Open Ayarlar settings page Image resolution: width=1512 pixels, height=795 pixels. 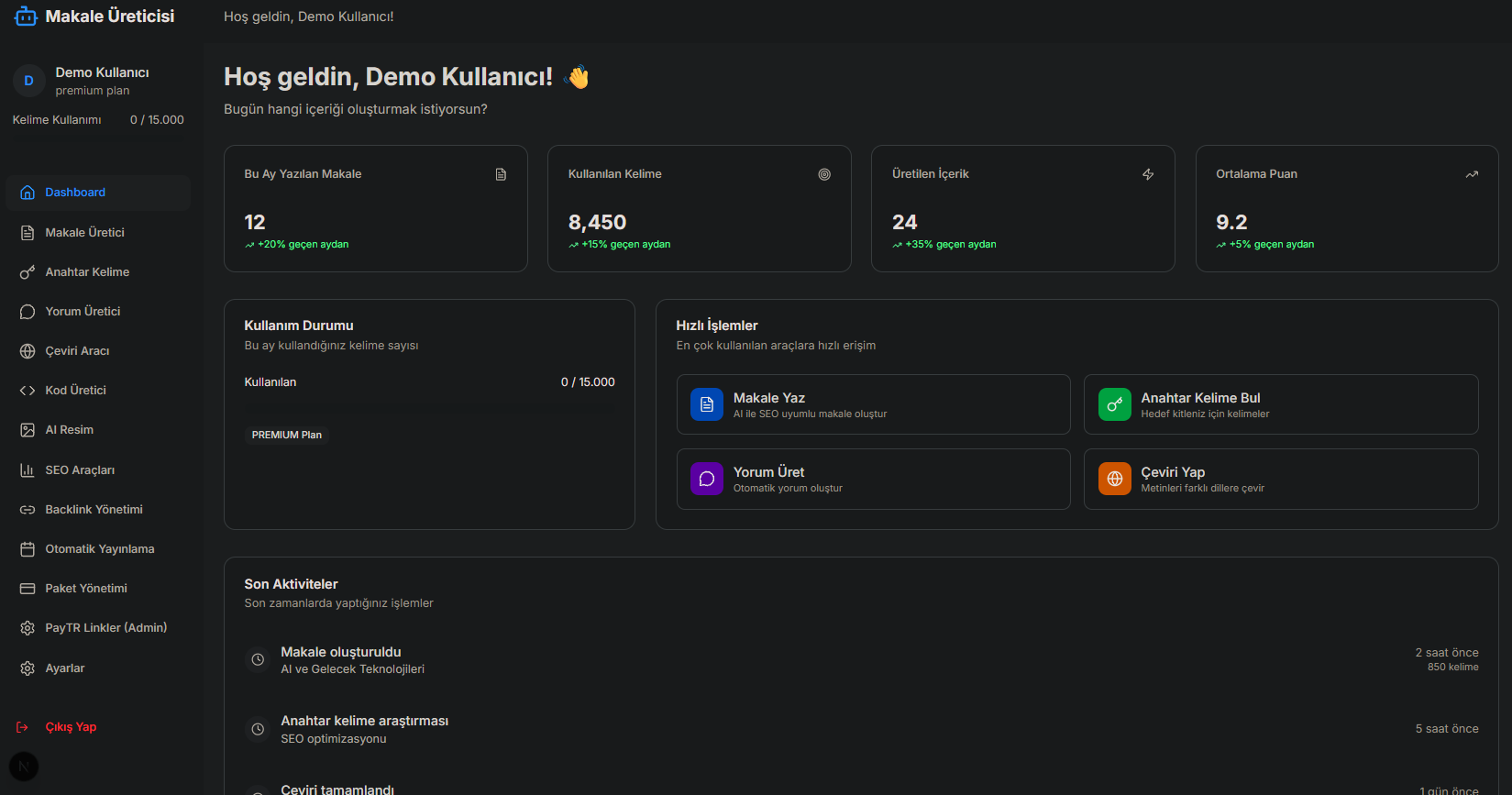tap(98, 668)
